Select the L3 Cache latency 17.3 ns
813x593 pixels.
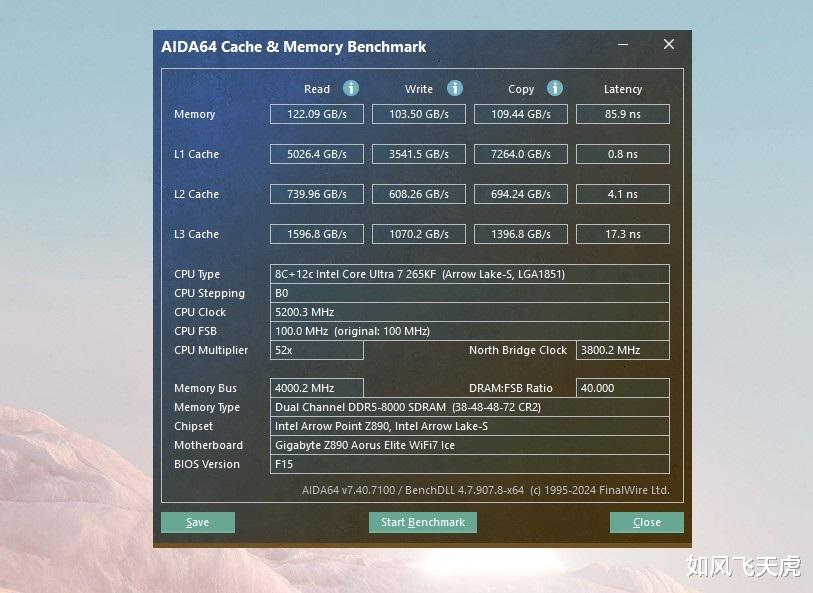pyautogui.click(x=623, y=234)
